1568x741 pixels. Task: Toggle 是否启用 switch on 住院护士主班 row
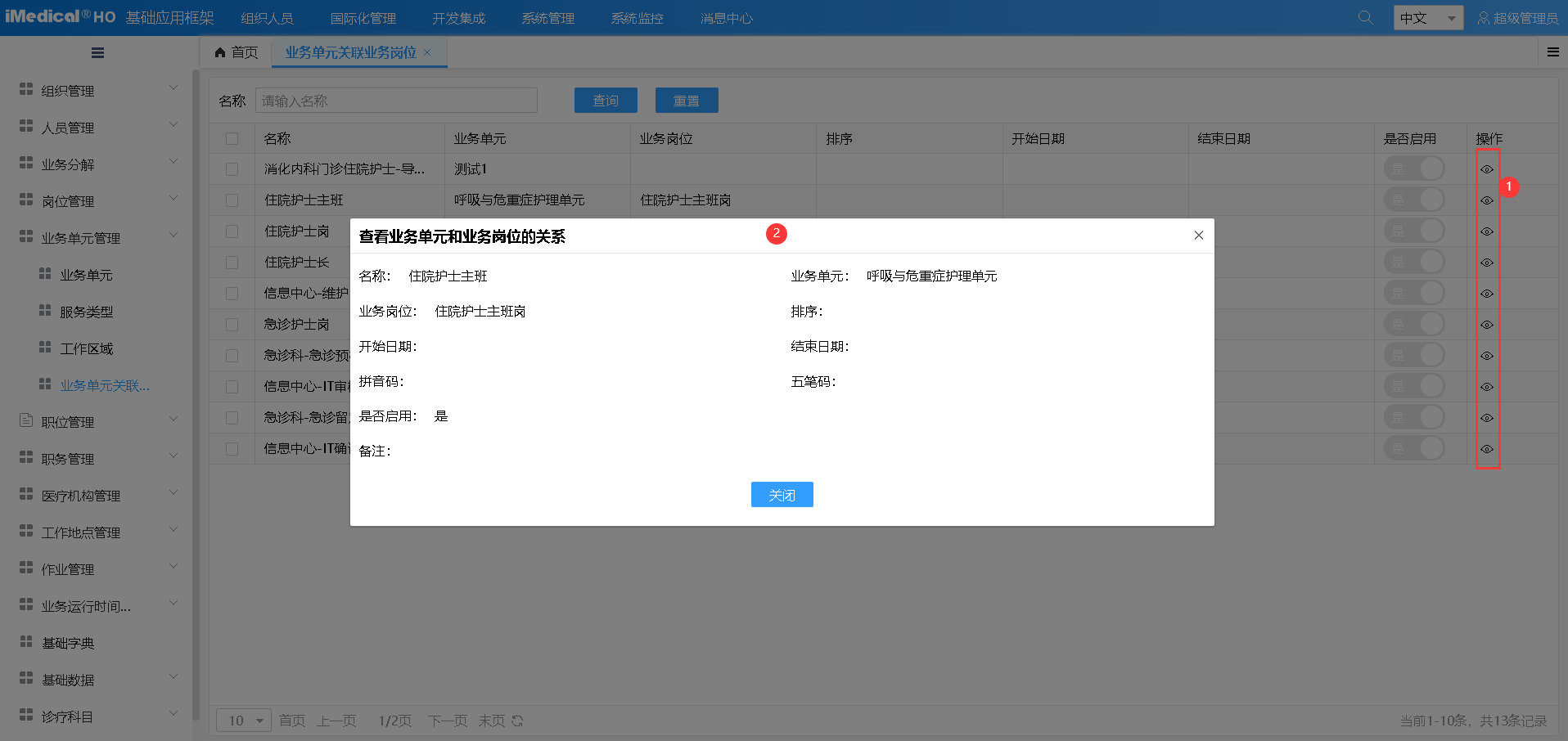[x=1414, y=199]
